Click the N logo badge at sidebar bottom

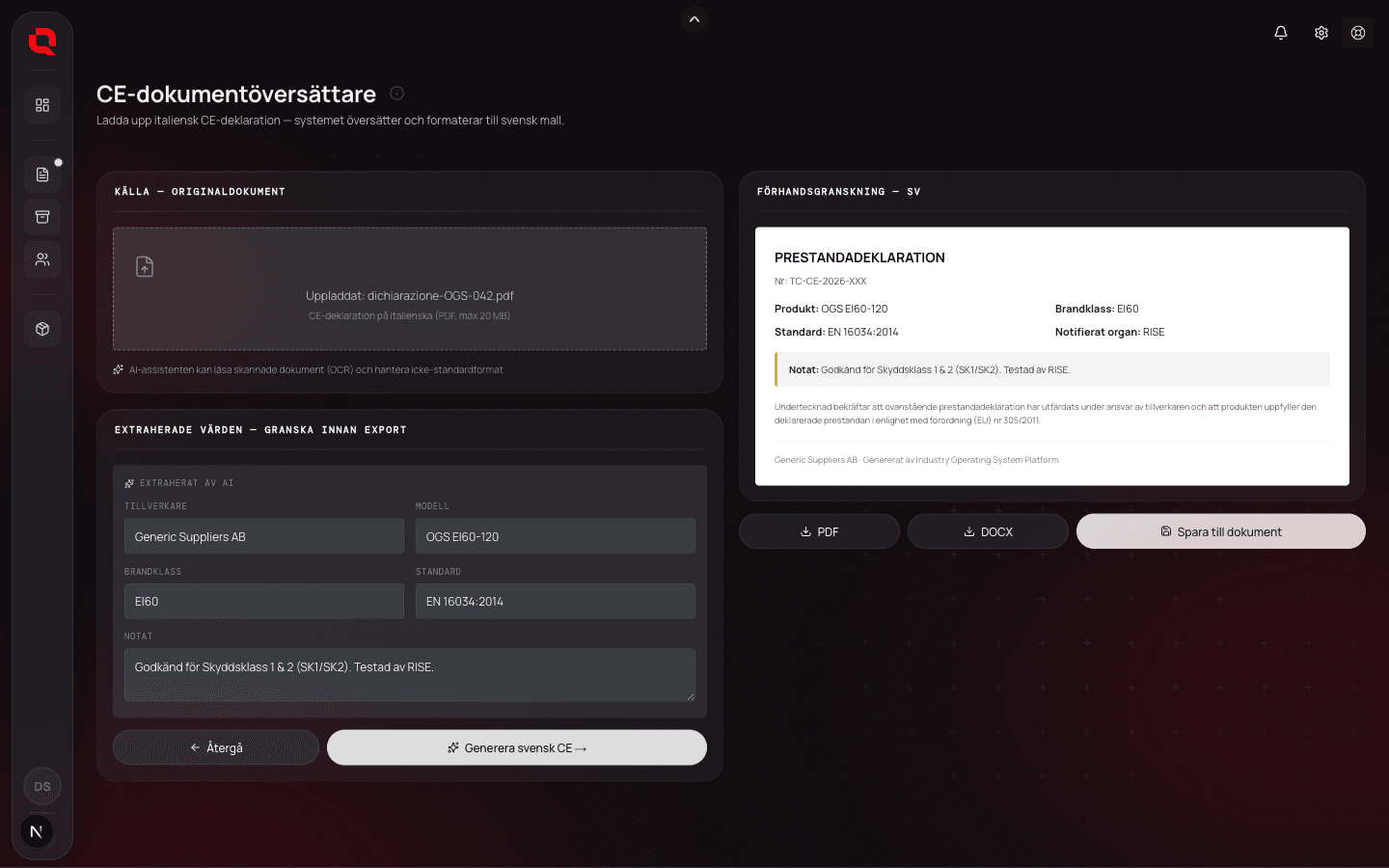(37, 831)
